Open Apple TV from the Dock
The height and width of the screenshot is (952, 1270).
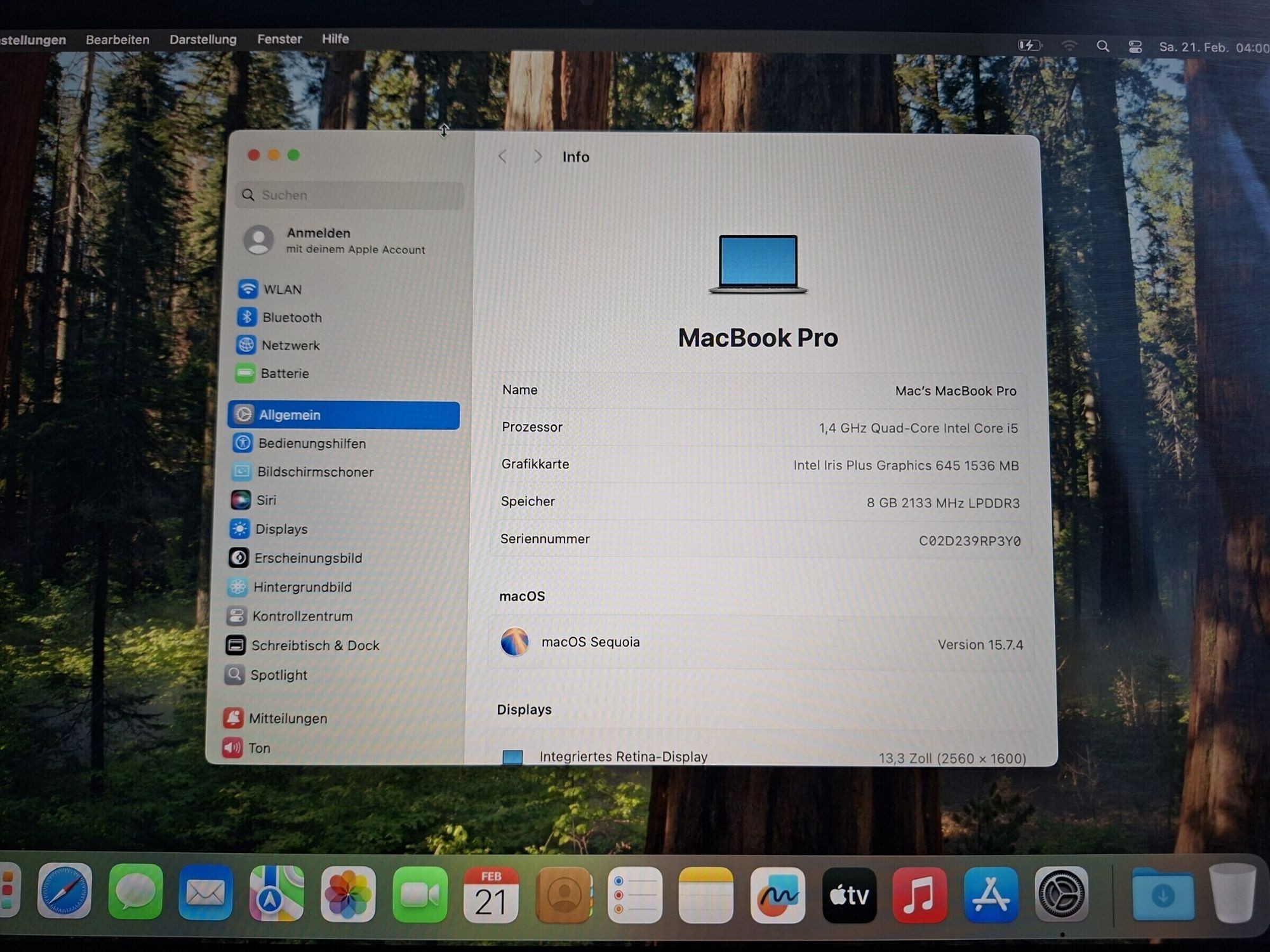tap(849, 895)
